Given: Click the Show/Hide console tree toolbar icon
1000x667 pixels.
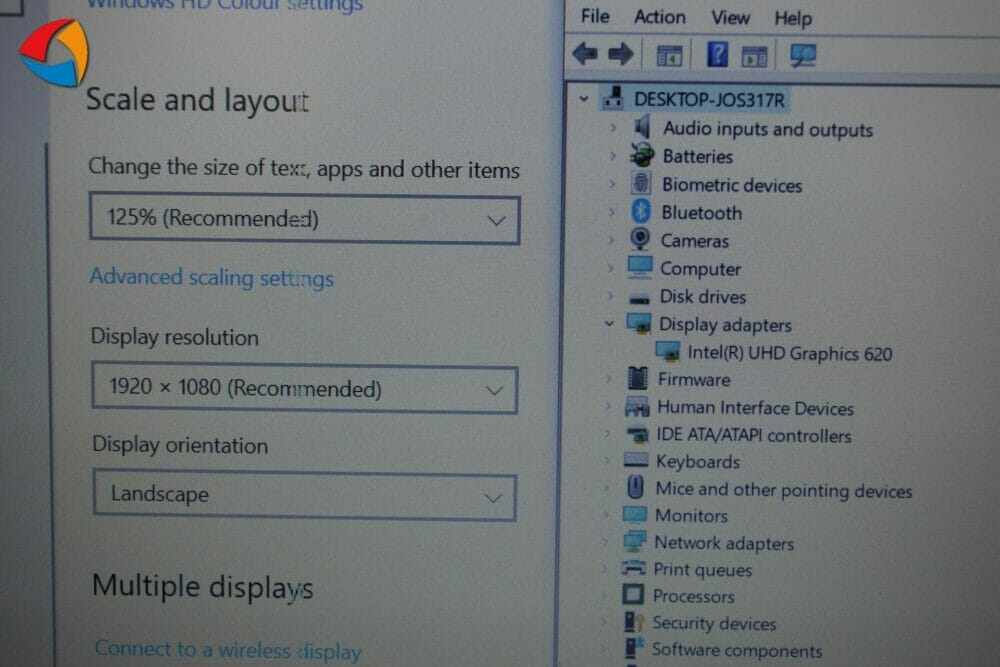Looking at the screenshot, I should click(669, 55).
